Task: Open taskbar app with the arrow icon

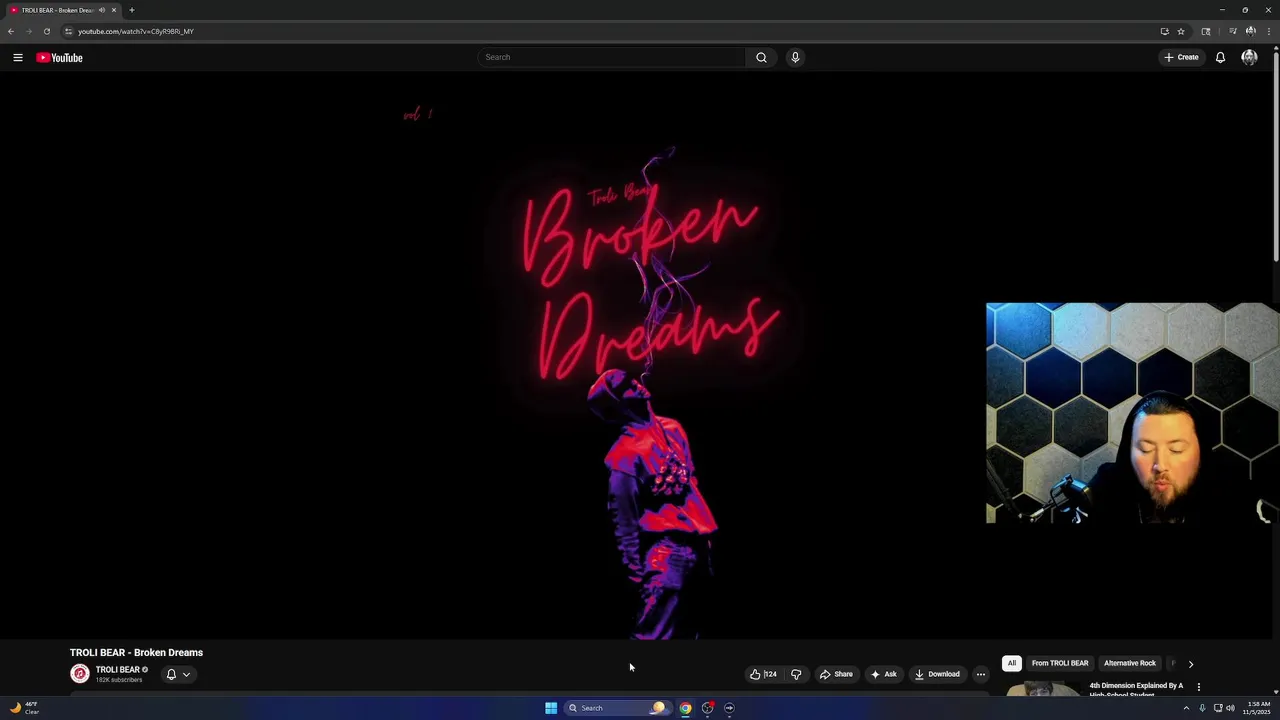Action: 729,708
